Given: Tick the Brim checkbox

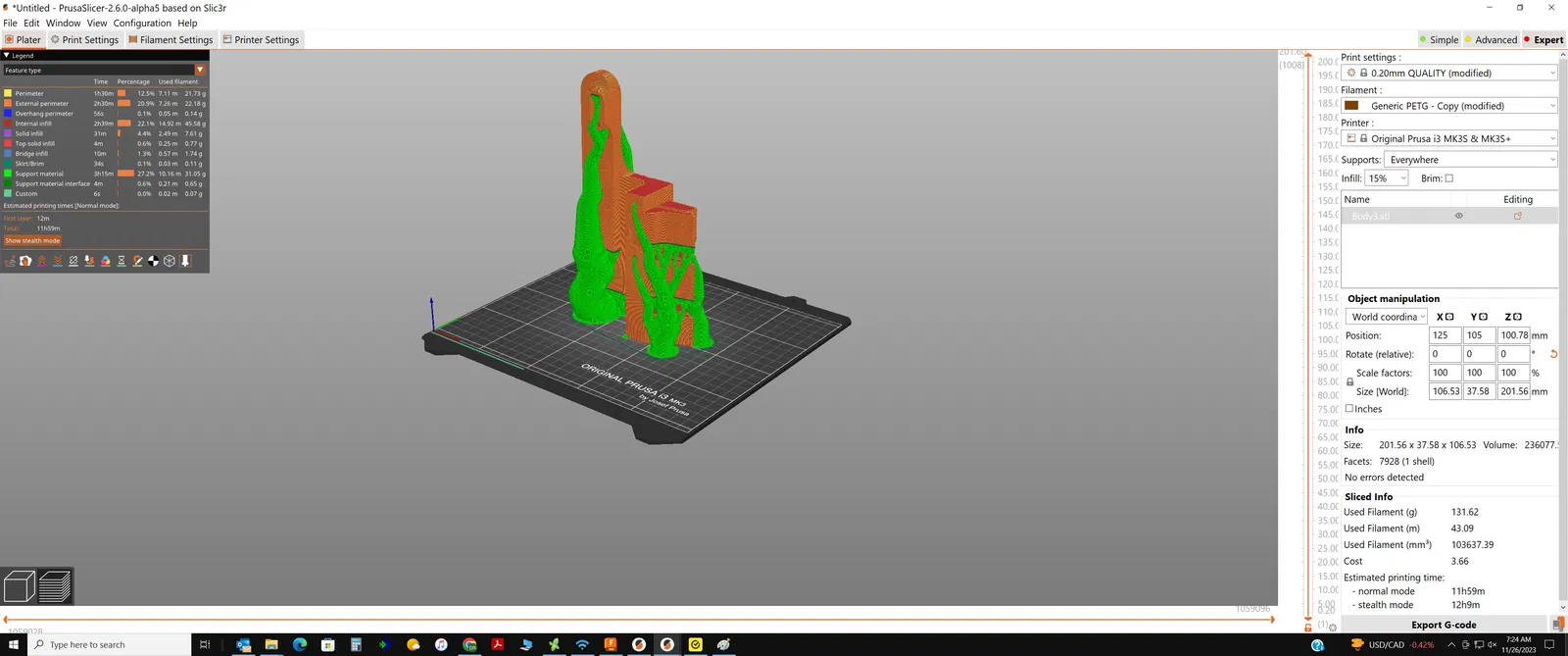Looking at the screenshot, I should [x=1449, y=178].
